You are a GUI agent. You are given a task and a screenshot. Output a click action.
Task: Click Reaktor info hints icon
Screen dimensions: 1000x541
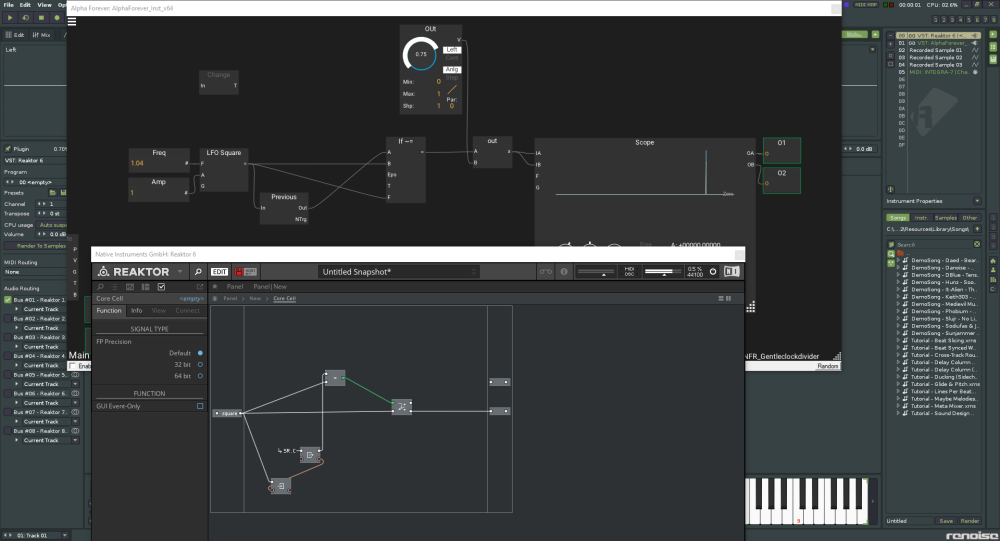pyautogui.click(x=564, y=272)
